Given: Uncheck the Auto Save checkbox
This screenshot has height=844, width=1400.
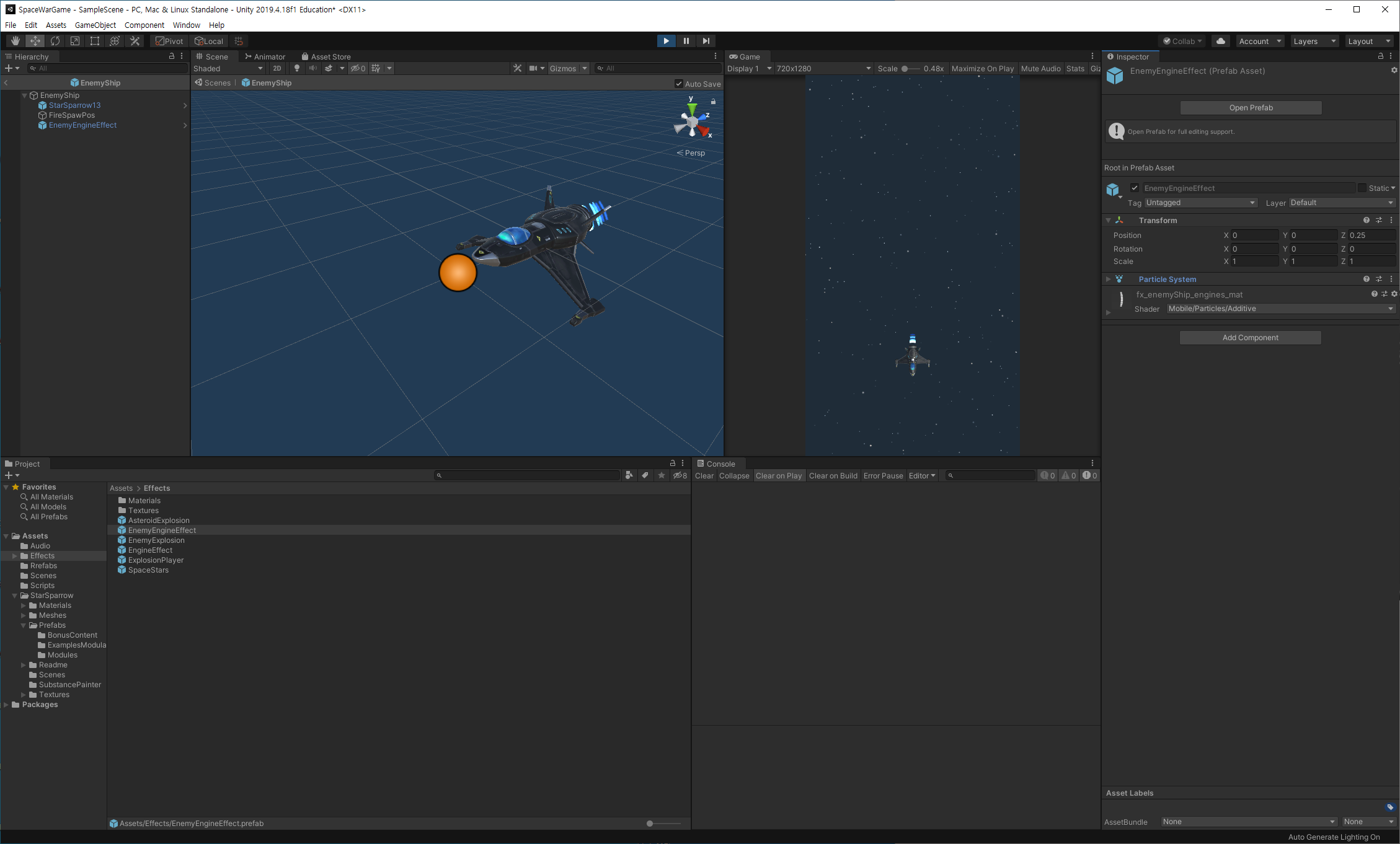Looking at the screenshot, I should click(x=679, y=84).
